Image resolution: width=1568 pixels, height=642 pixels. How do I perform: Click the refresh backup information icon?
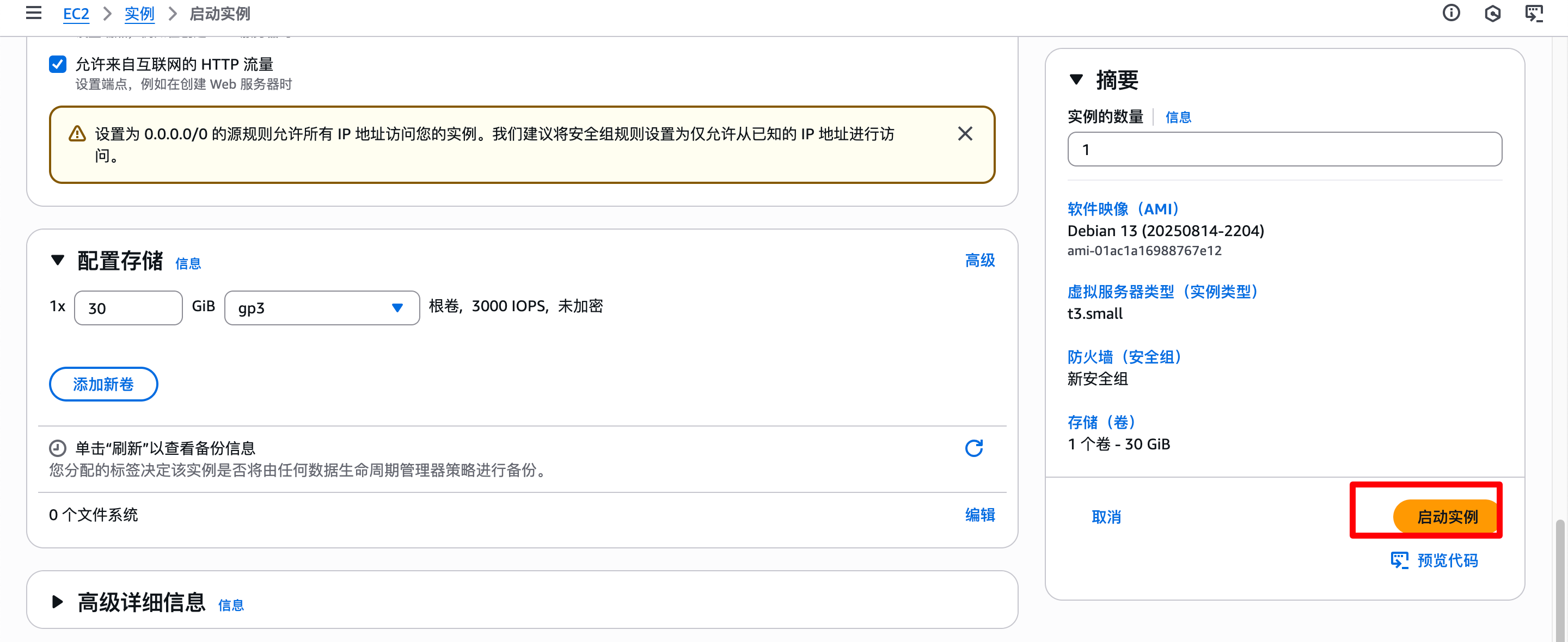(974, 448)
